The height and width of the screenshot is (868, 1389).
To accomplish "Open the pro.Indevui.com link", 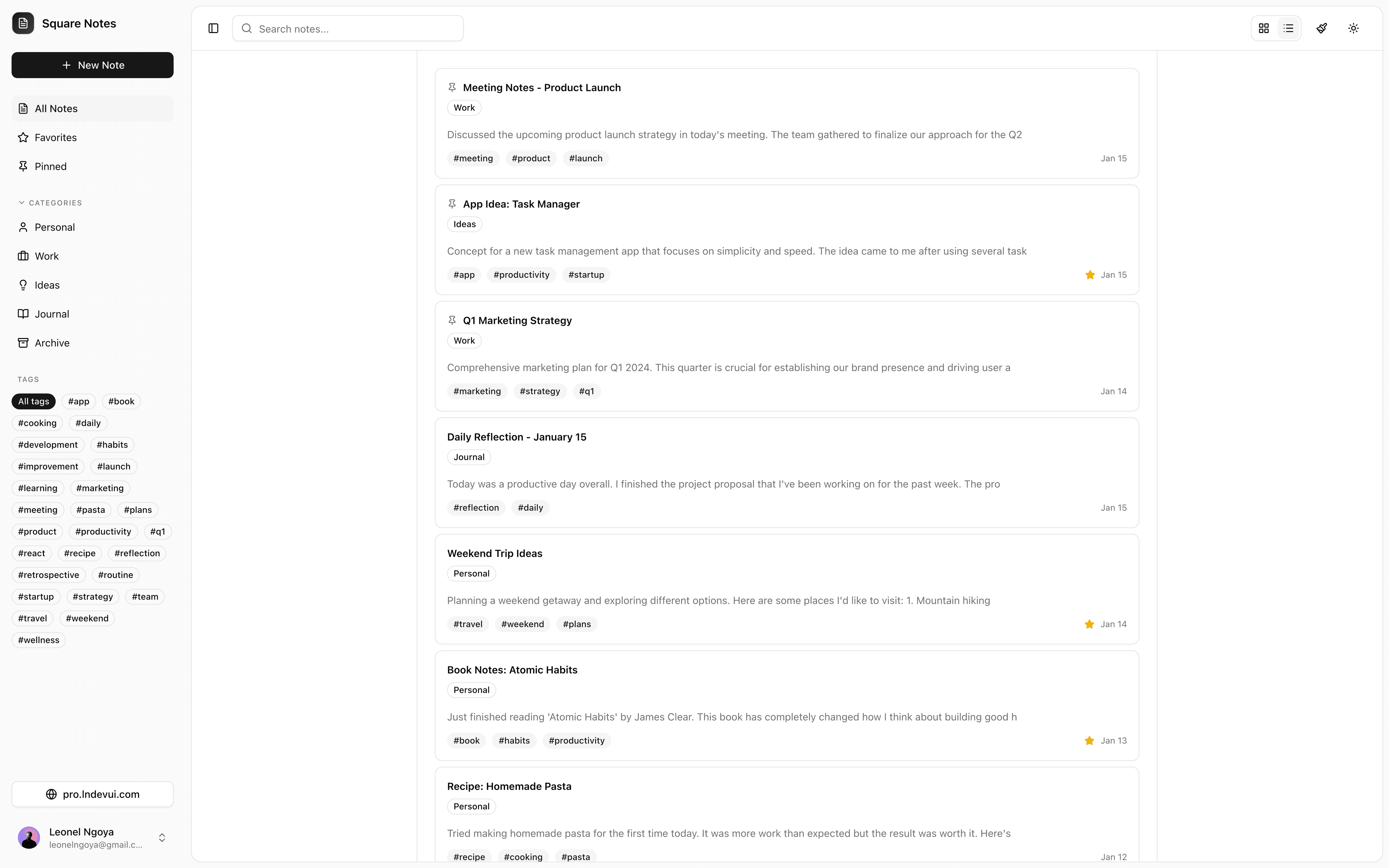I will click(93, 794).
